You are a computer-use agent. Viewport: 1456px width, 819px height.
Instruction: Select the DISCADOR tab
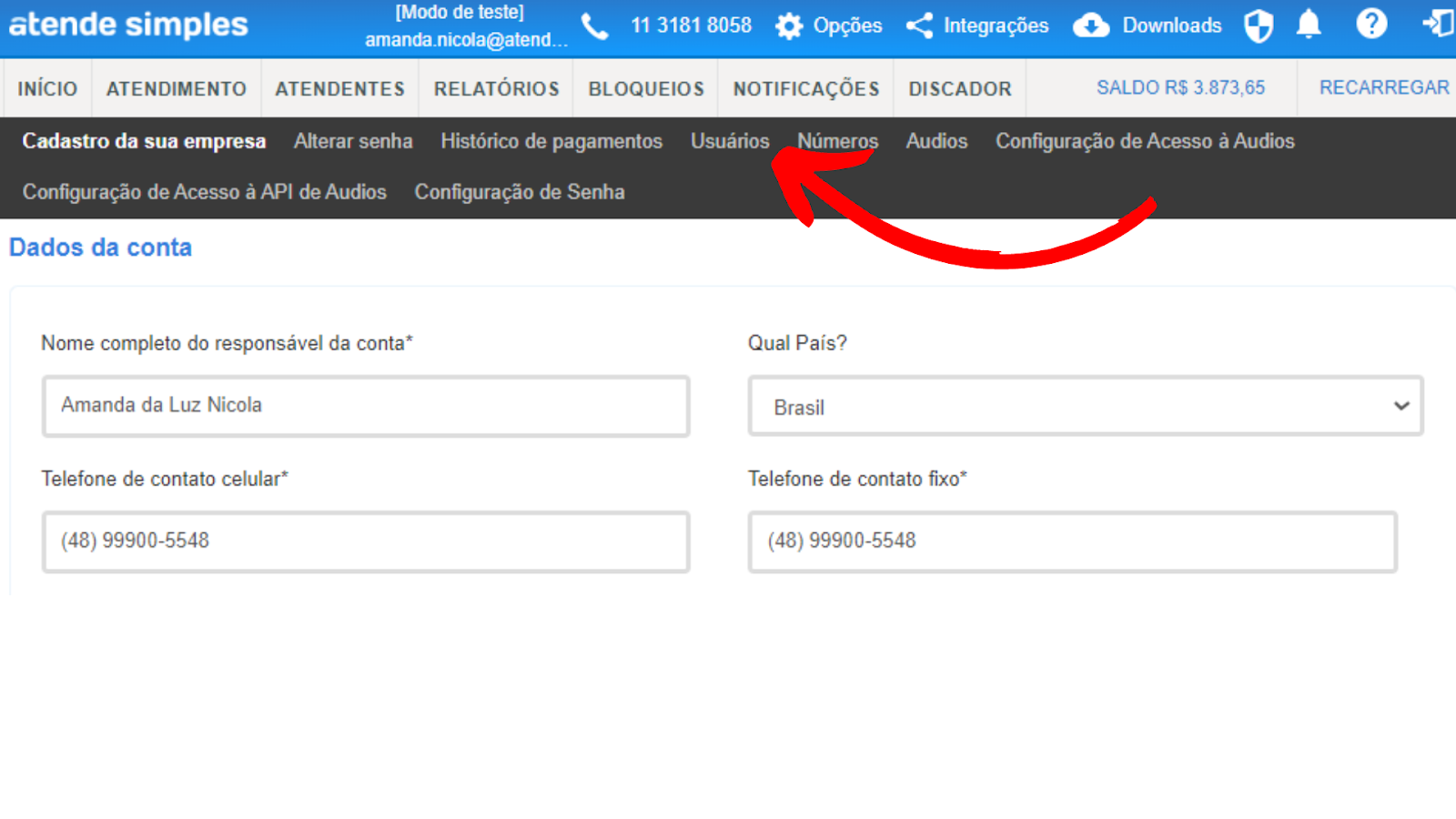pyautogui.click(x=960, y=89)
